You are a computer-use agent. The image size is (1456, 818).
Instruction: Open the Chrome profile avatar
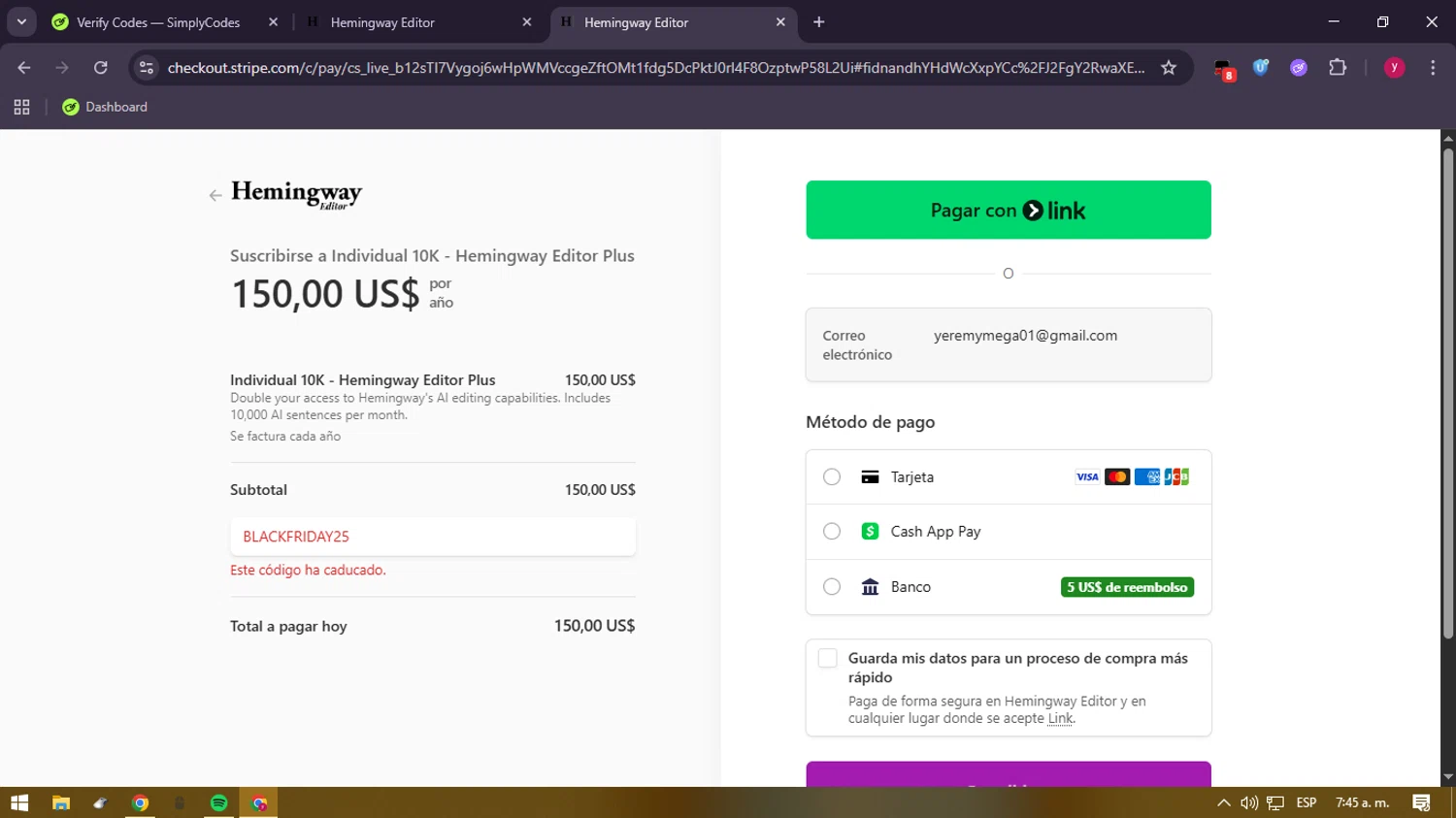[1394, 67]
